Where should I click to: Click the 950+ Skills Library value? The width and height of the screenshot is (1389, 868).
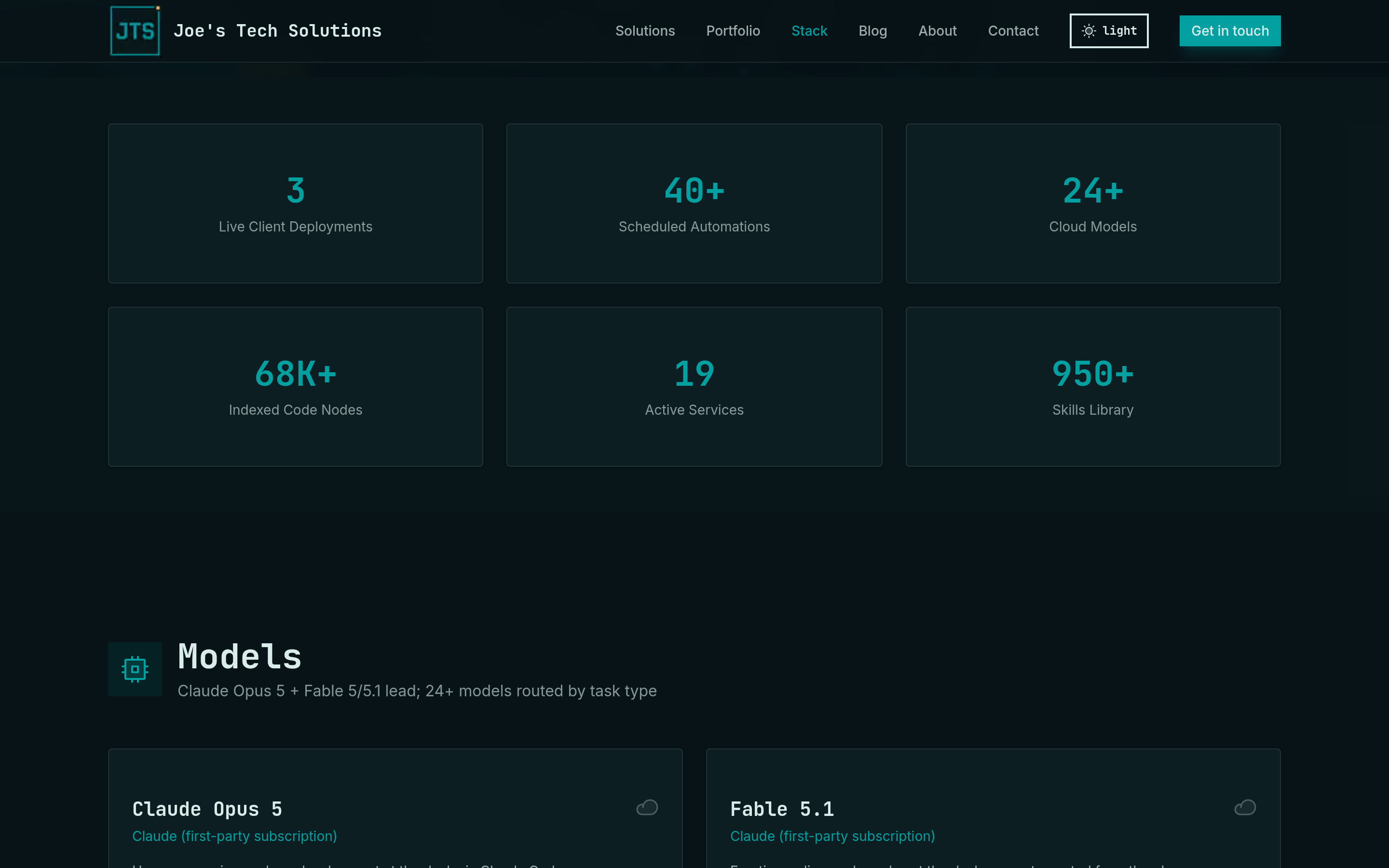point(1093,374)
